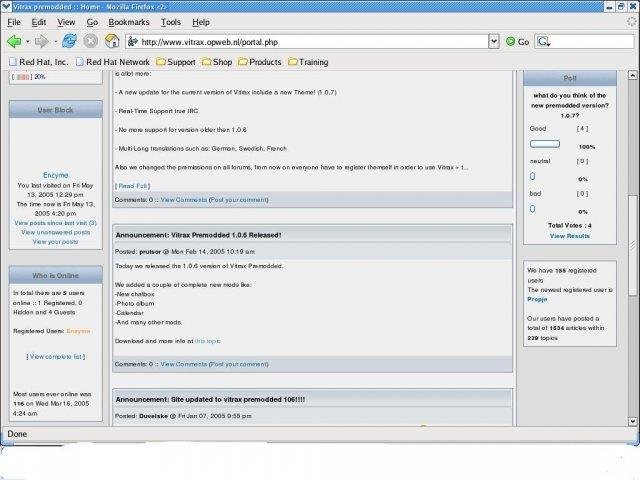The height and width of the screenshot is (480, 640).
Task: Follow the 'this topic' download link
Action: [x=208, y=341]
